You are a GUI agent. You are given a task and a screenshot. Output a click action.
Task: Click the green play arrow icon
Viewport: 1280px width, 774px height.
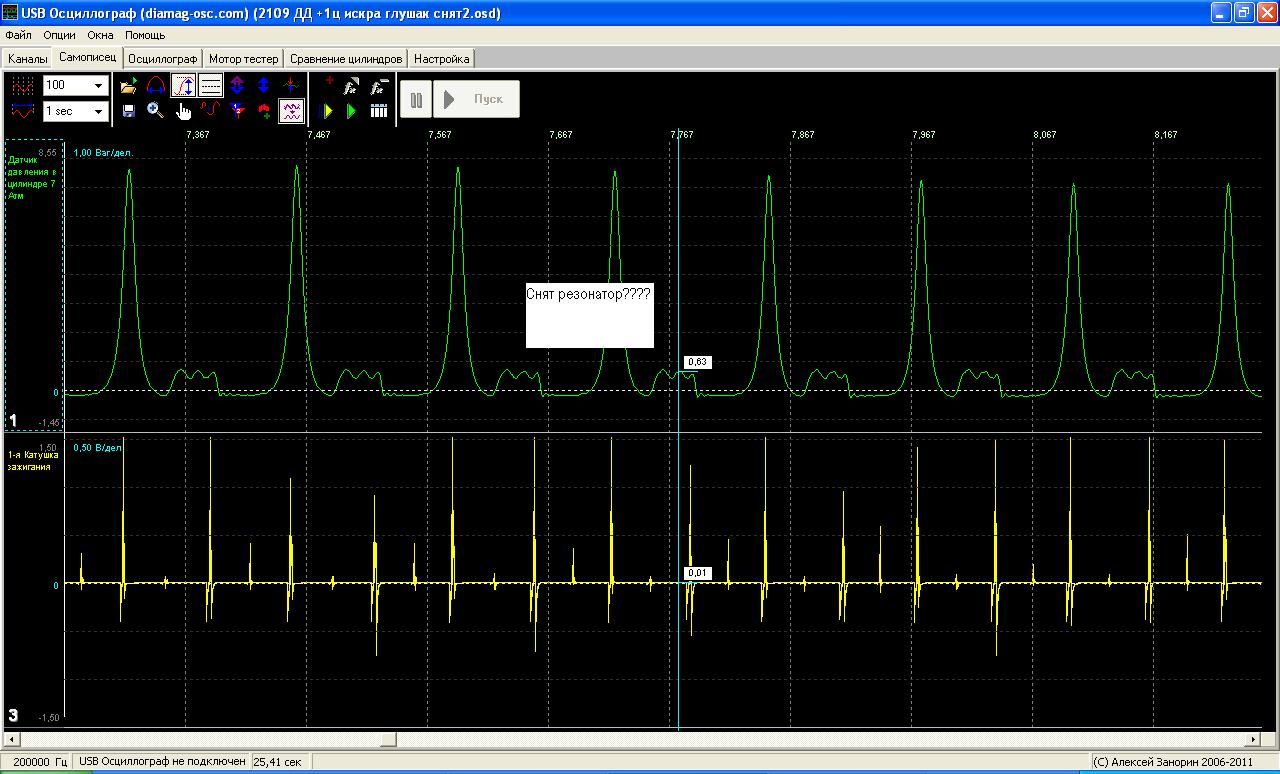pos(352,111)
